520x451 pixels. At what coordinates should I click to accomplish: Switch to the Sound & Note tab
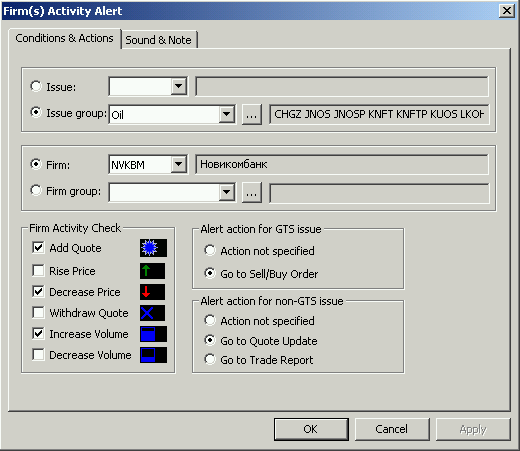tap(159, 40)
